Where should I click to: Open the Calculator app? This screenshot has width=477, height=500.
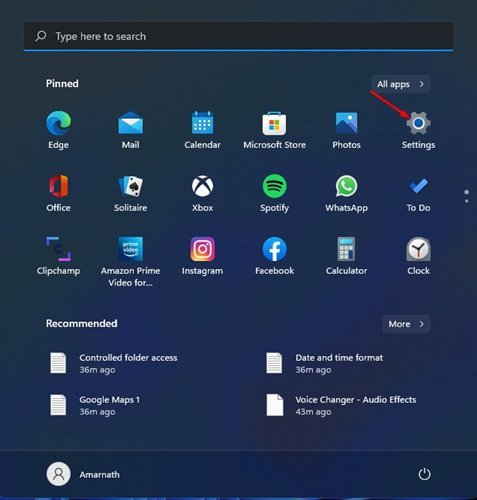pos(346,256)
